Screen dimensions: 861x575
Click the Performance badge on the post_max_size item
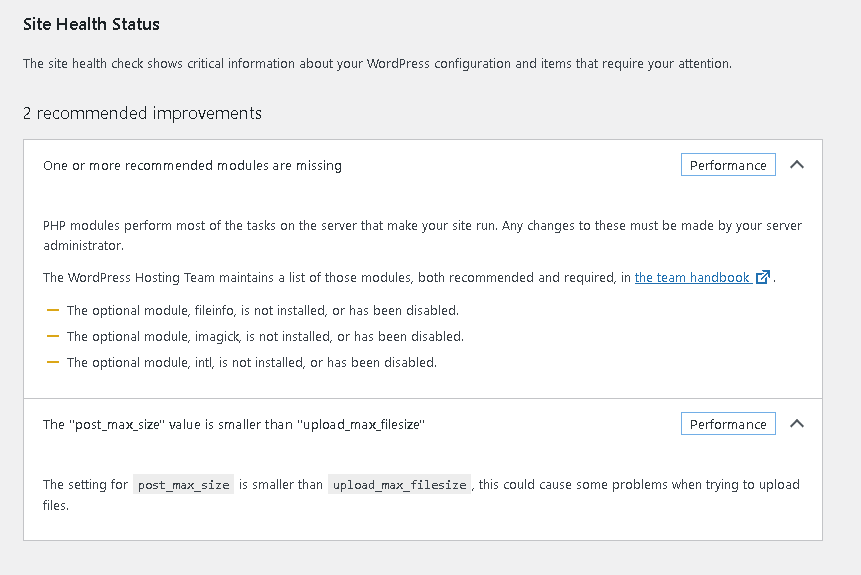(x=728, y=424)
